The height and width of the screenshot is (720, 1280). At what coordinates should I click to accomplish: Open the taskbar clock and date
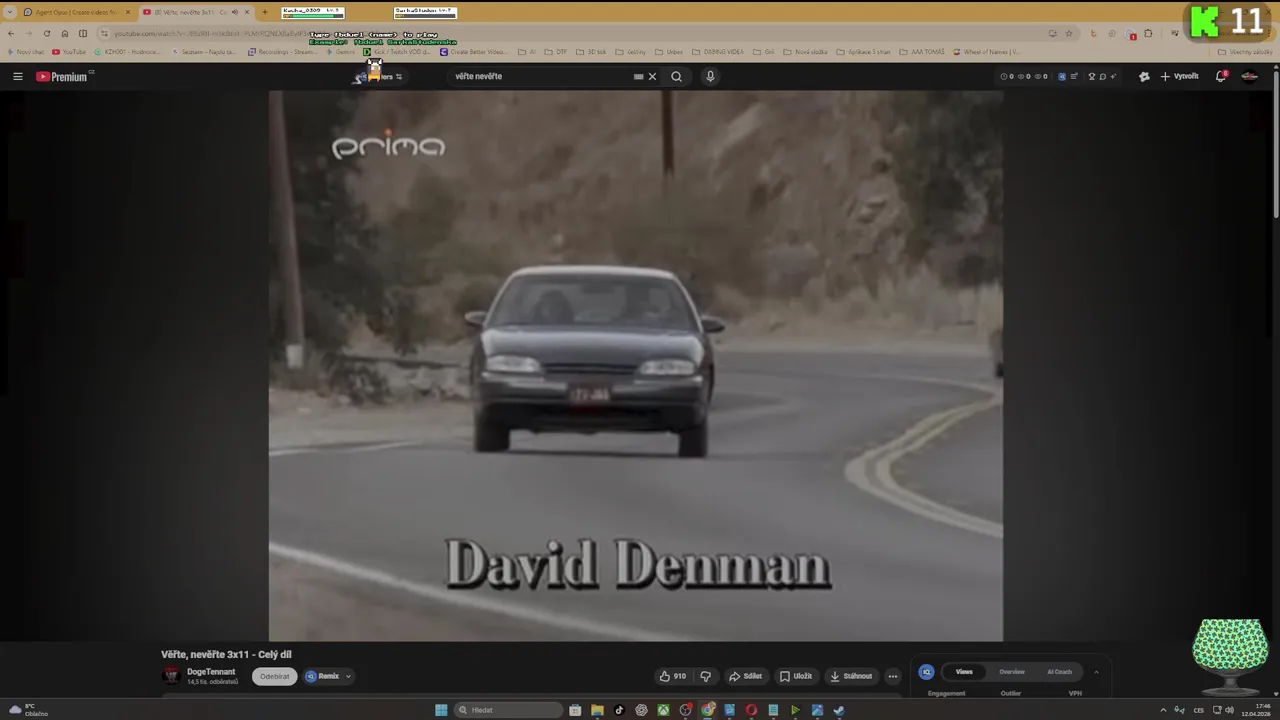click(x=1258, y=710)
